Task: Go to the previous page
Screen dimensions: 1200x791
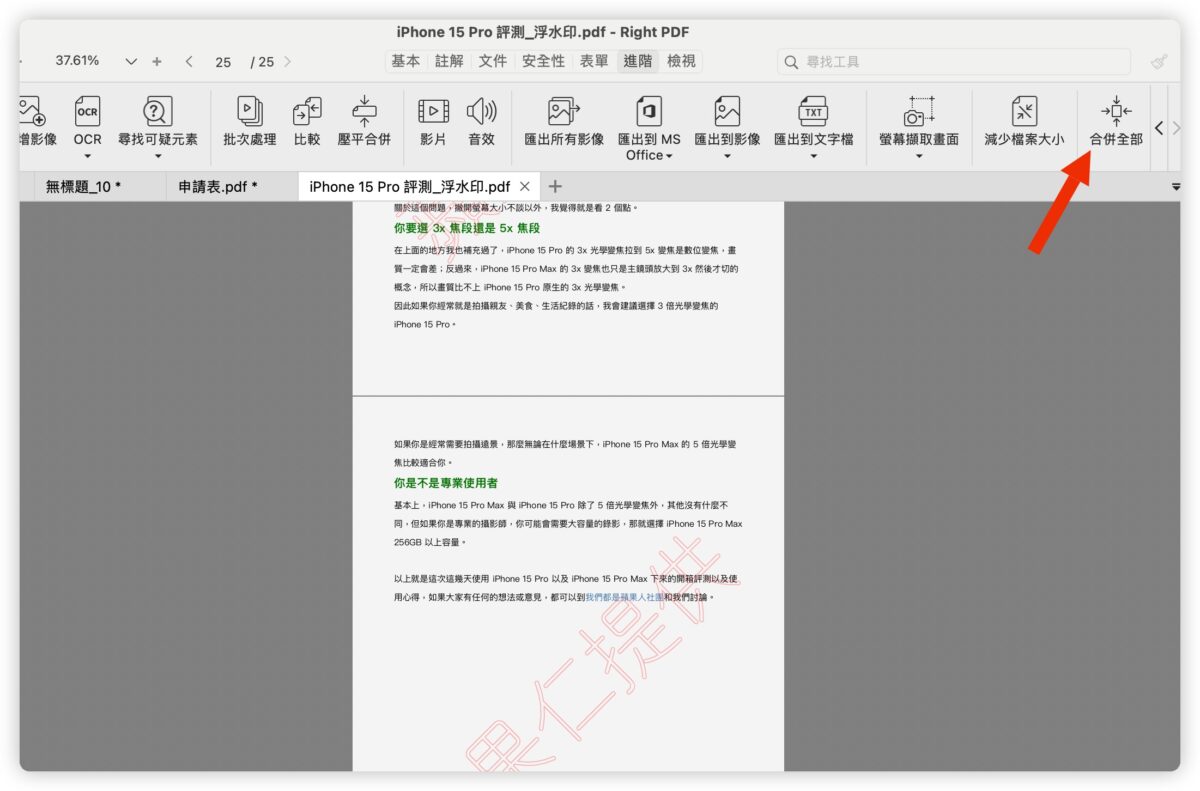Action: [x=189, y=61]
